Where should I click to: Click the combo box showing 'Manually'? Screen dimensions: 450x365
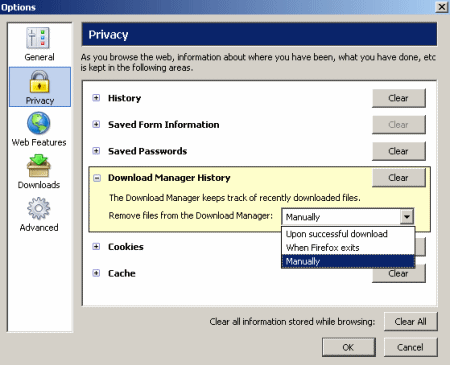coord(348,217)
